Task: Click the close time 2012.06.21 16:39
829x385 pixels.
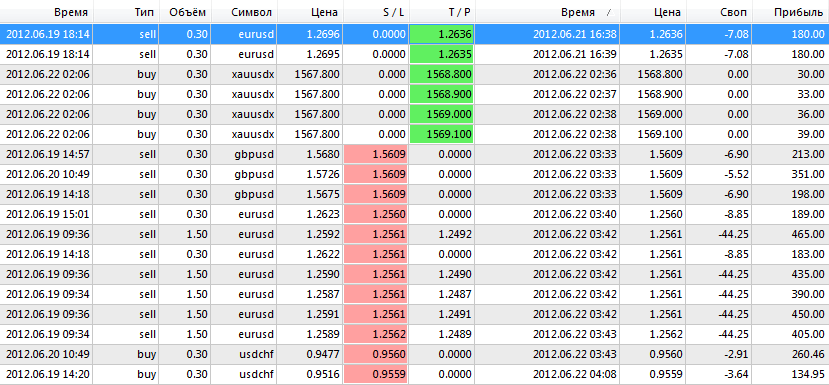Action: click(x=575, y=54)
